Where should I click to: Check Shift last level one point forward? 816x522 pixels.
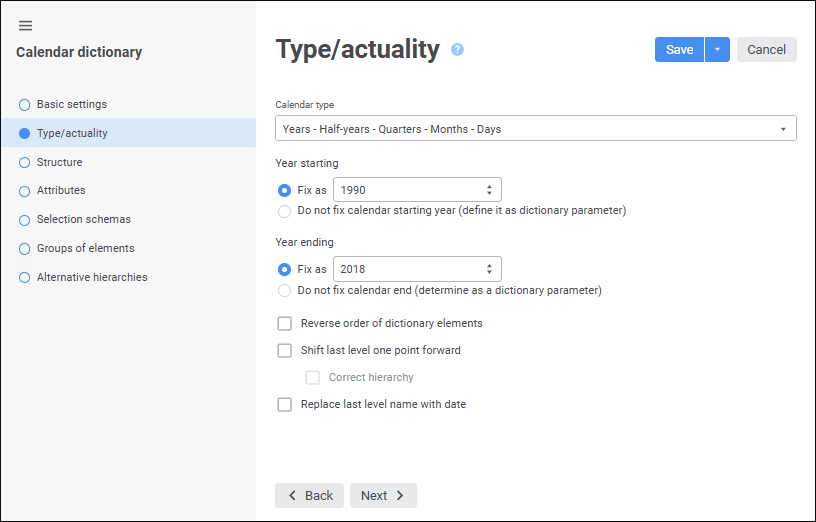[285, 350]
